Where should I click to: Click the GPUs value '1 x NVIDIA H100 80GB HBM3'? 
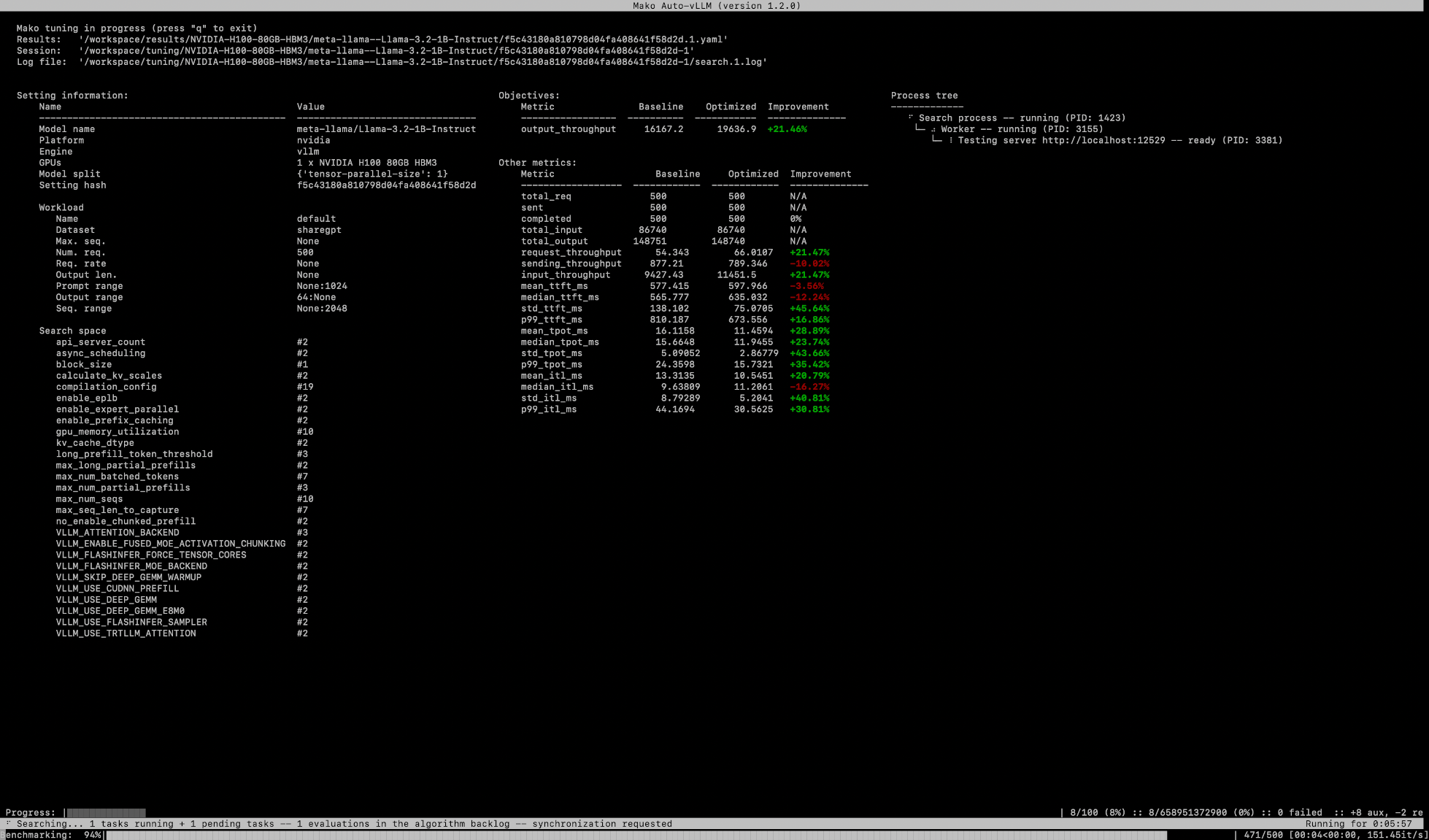pos(366,163)
